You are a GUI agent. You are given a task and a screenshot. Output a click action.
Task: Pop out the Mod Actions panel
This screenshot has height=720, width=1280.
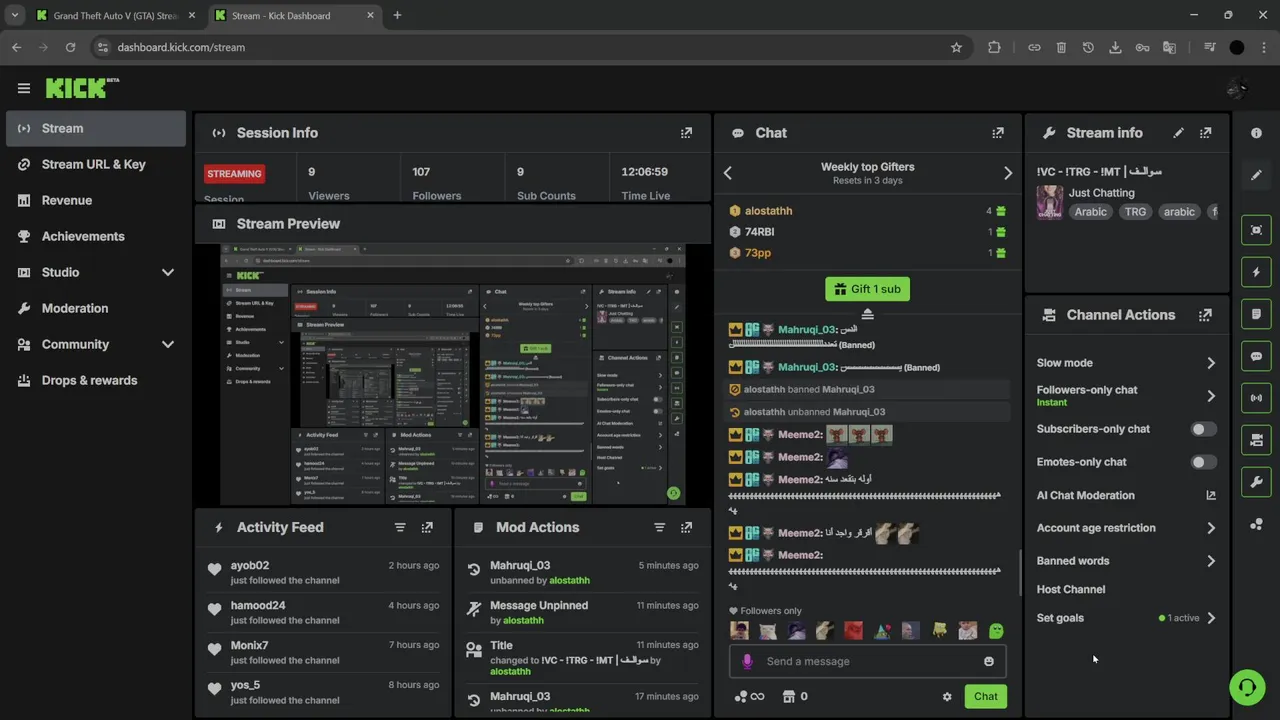[x=686, y=527]
